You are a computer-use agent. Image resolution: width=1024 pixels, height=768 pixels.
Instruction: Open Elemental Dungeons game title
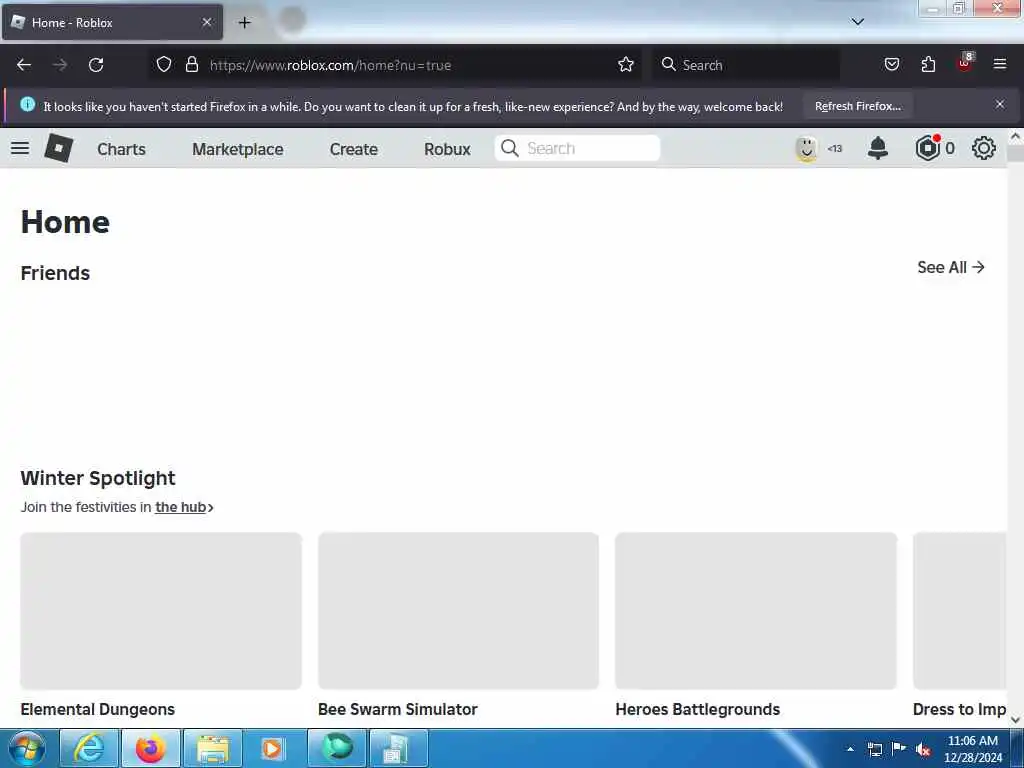coord(97,709)
